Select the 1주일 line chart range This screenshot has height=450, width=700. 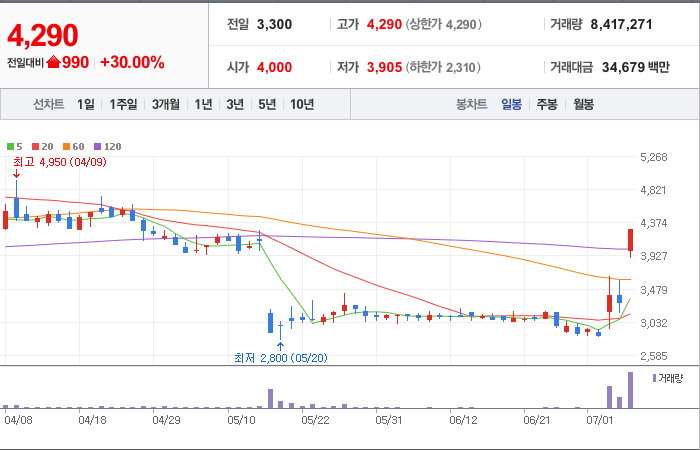click(x=123, y=104)
